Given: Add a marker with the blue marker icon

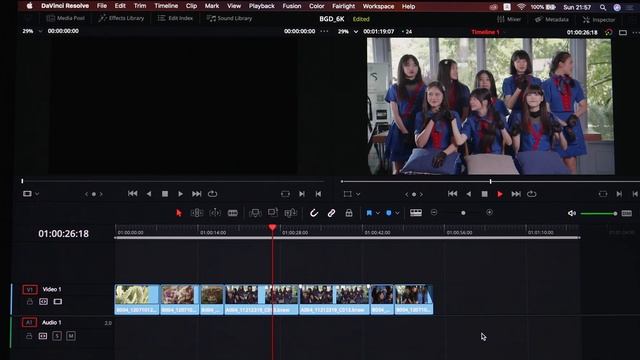Looking at the screenshot, I should click(389, 213).
